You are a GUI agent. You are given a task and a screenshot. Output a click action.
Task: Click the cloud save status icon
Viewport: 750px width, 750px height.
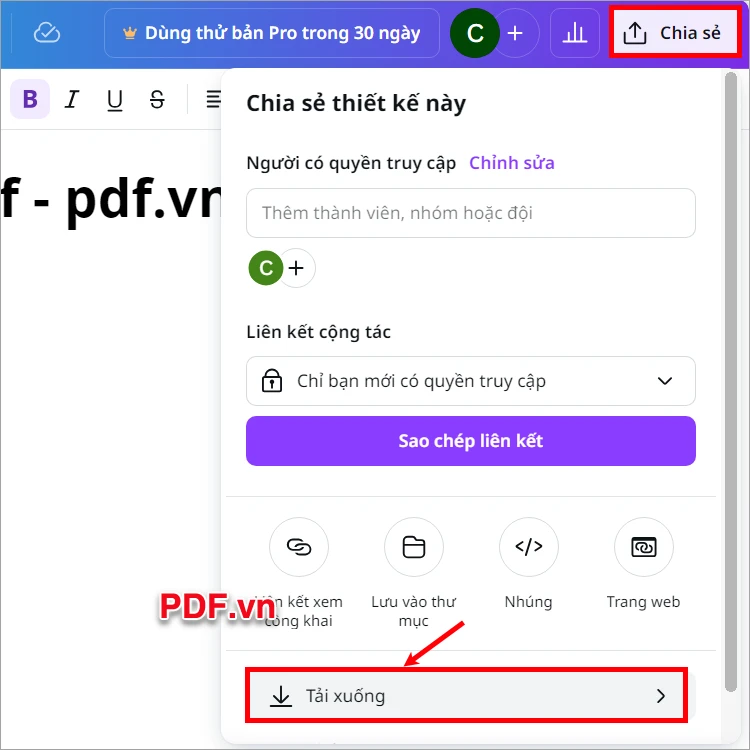(x=47, y=33)
